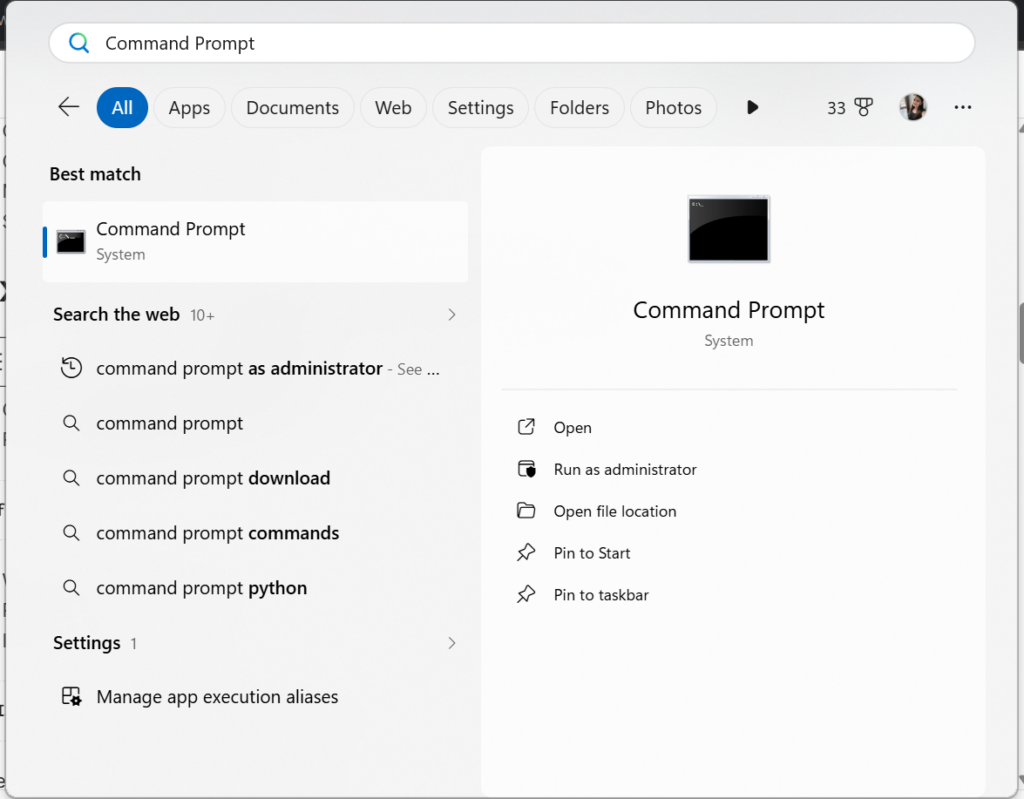Click the search magnifier icon in search box
Image resolution: width=1024 pixels, height=799 pixels.
click(x=79, y=43)
